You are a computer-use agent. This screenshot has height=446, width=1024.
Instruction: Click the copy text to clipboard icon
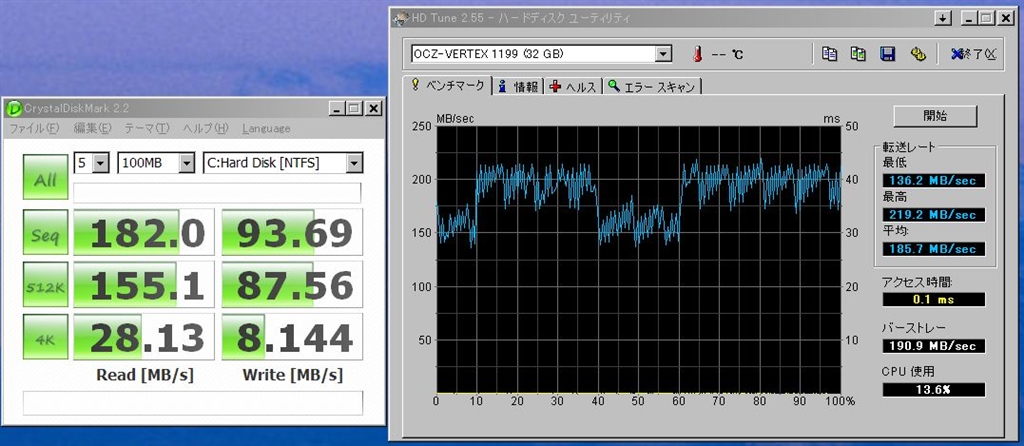point(829,54)
